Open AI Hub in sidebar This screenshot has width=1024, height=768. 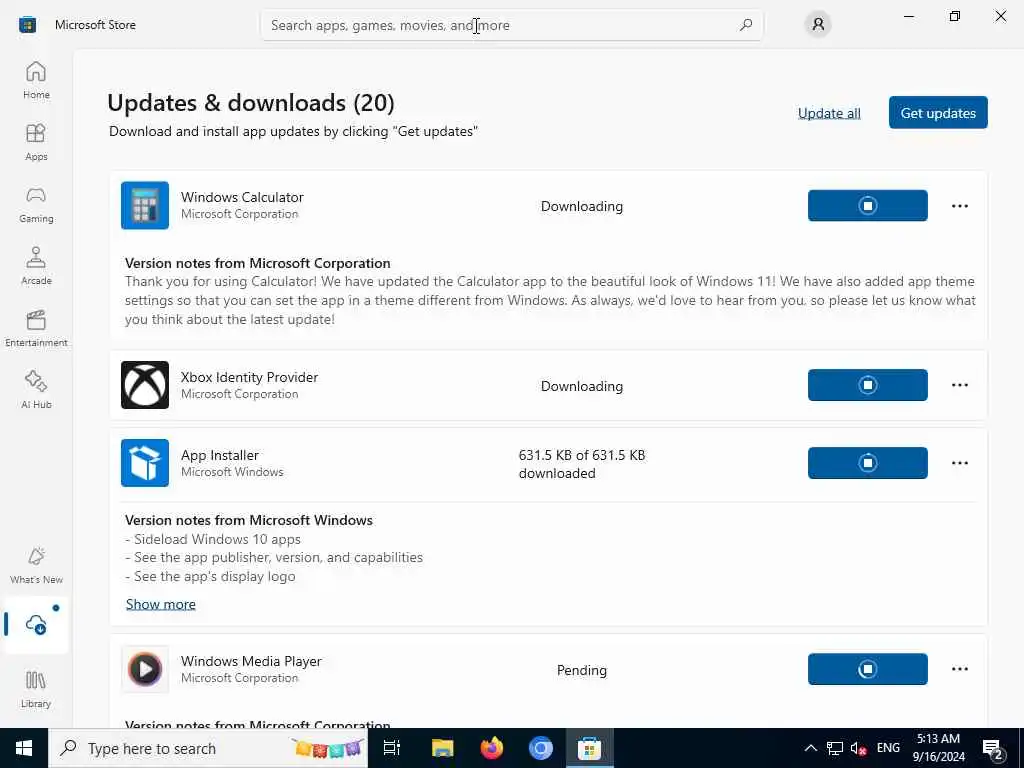pyautogui.click(x=36, y=391)
